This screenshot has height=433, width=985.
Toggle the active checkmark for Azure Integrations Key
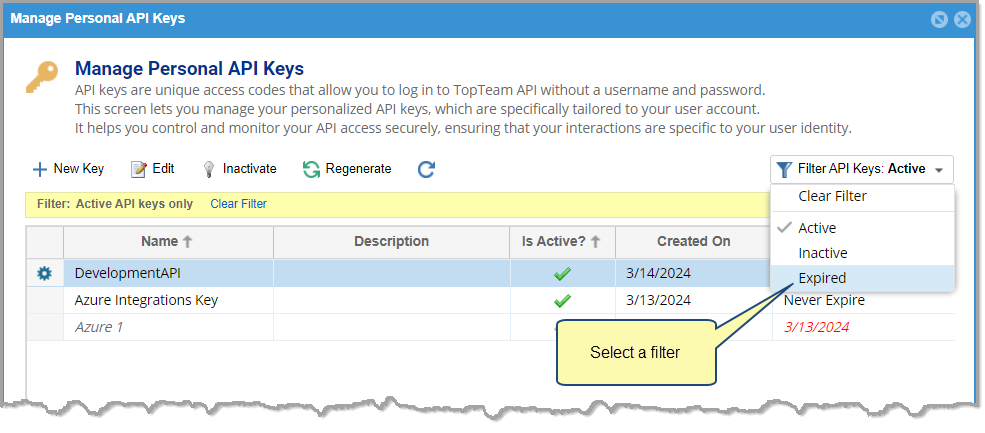coord(562,301)
